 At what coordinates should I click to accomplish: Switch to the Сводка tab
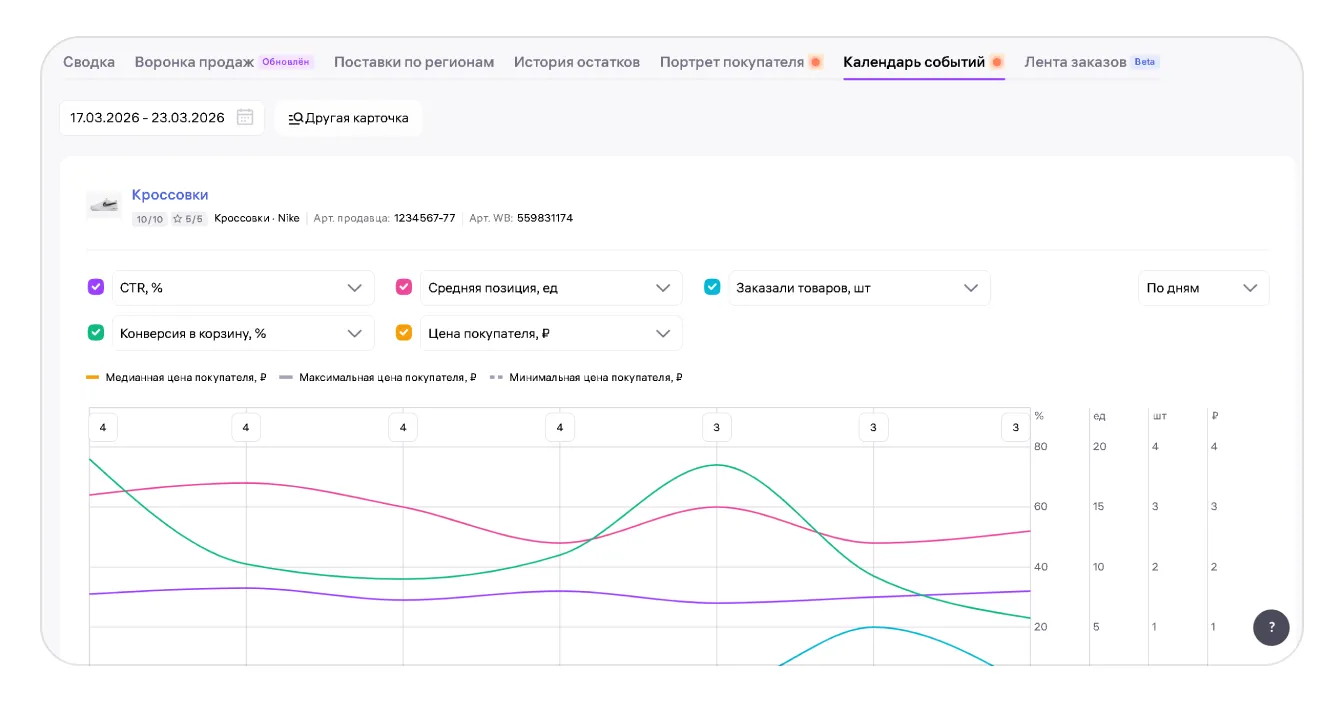coord(89,62)
